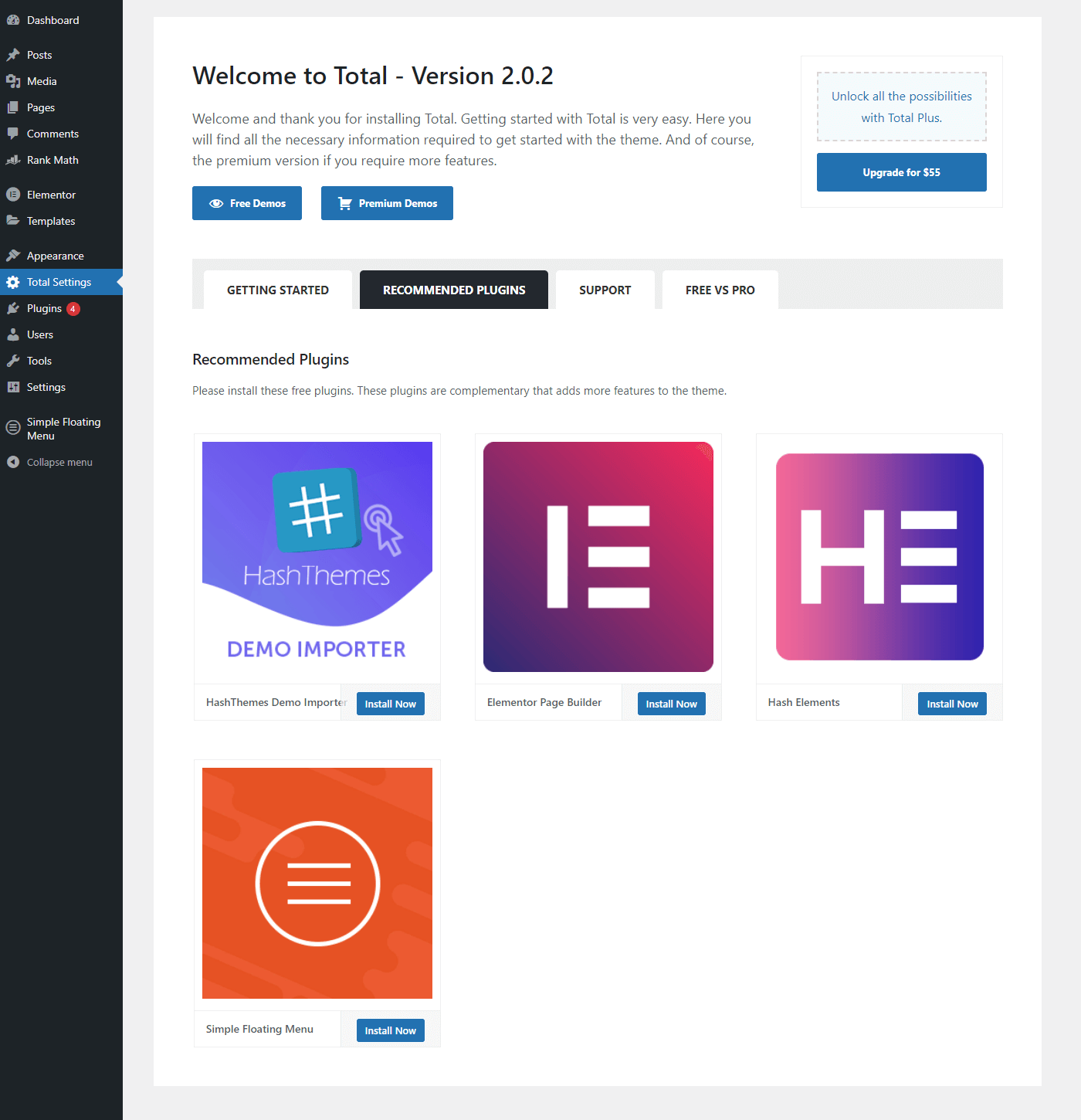
Task: Click the orange Simple Floating Menu thumbnail
Action: click(317, 883)
